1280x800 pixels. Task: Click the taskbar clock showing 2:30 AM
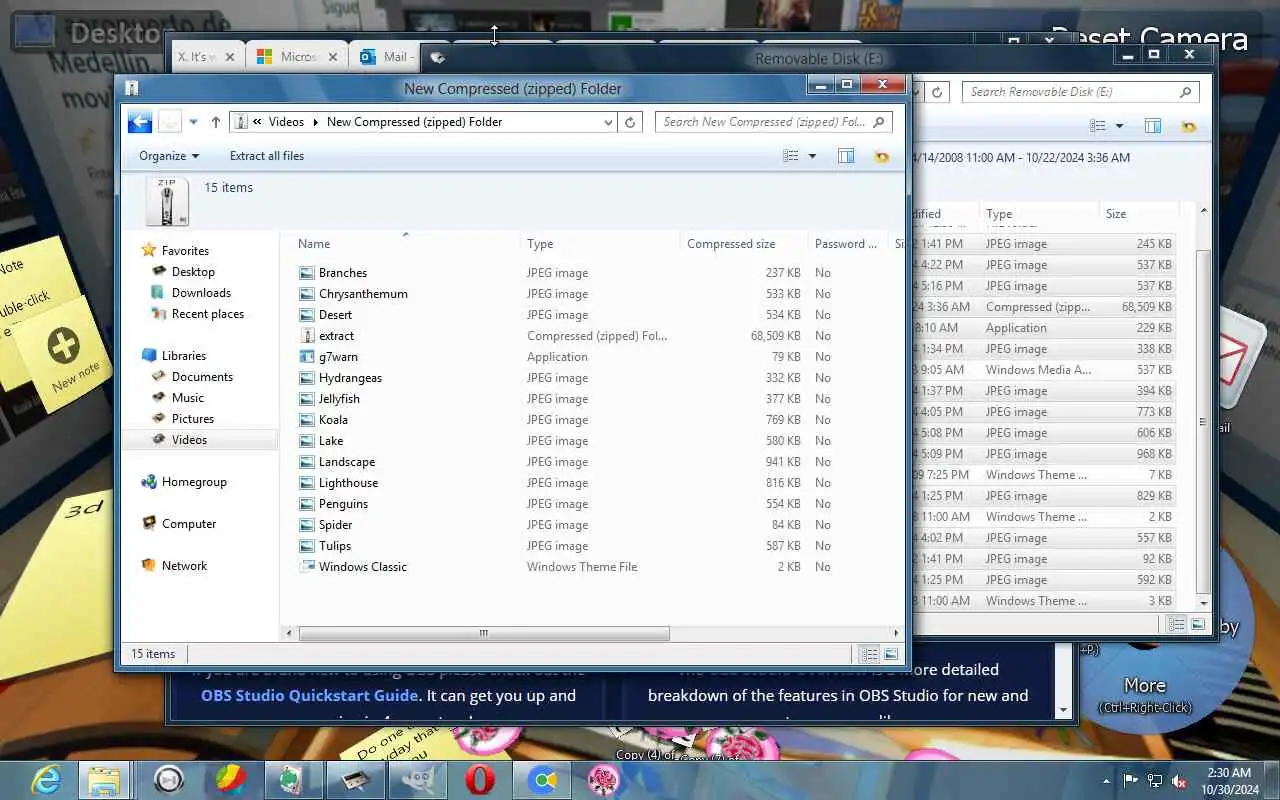pos(1228,781)
